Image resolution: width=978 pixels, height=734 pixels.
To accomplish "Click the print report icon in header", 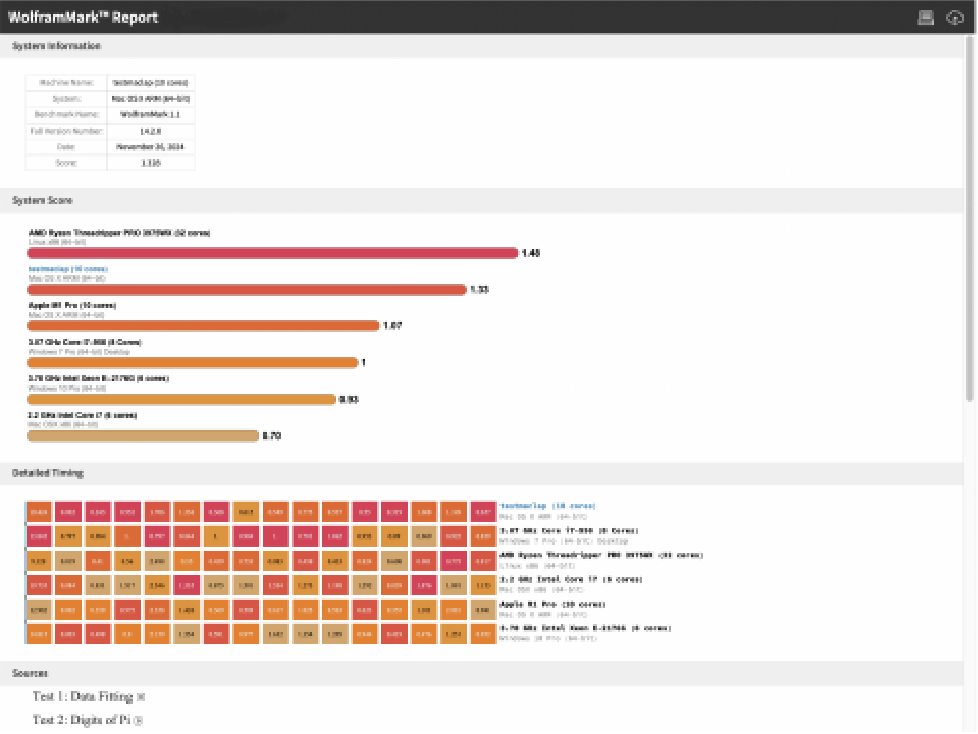I will [x=926, y=17].
